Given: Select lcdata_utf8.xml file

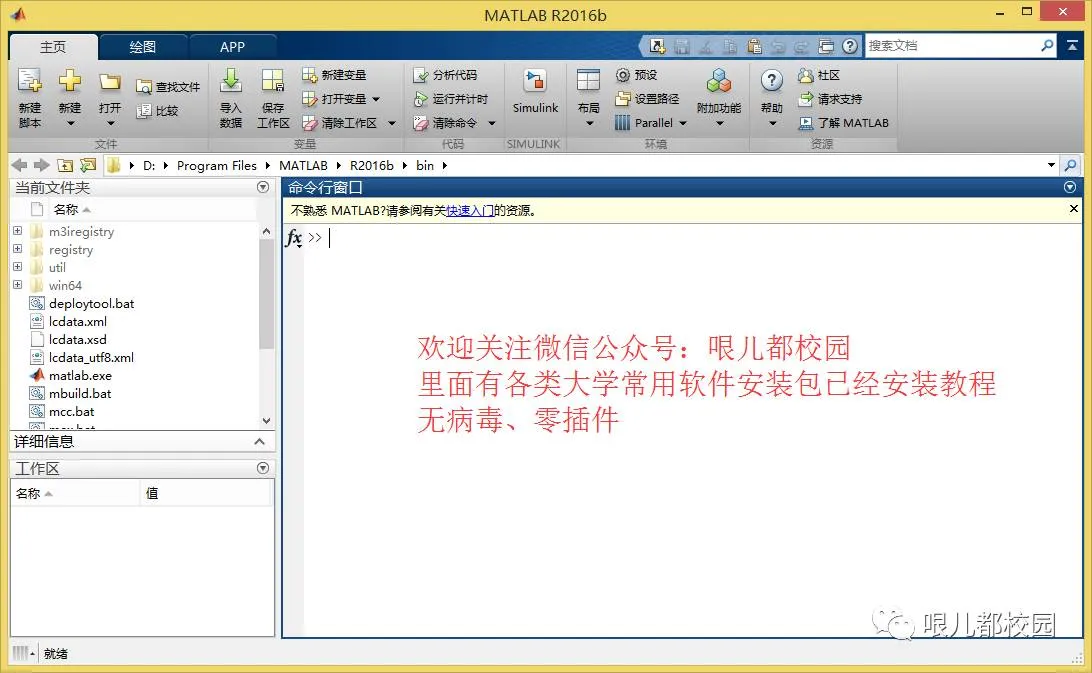Looking at the screenshot, I should (91, 357).
